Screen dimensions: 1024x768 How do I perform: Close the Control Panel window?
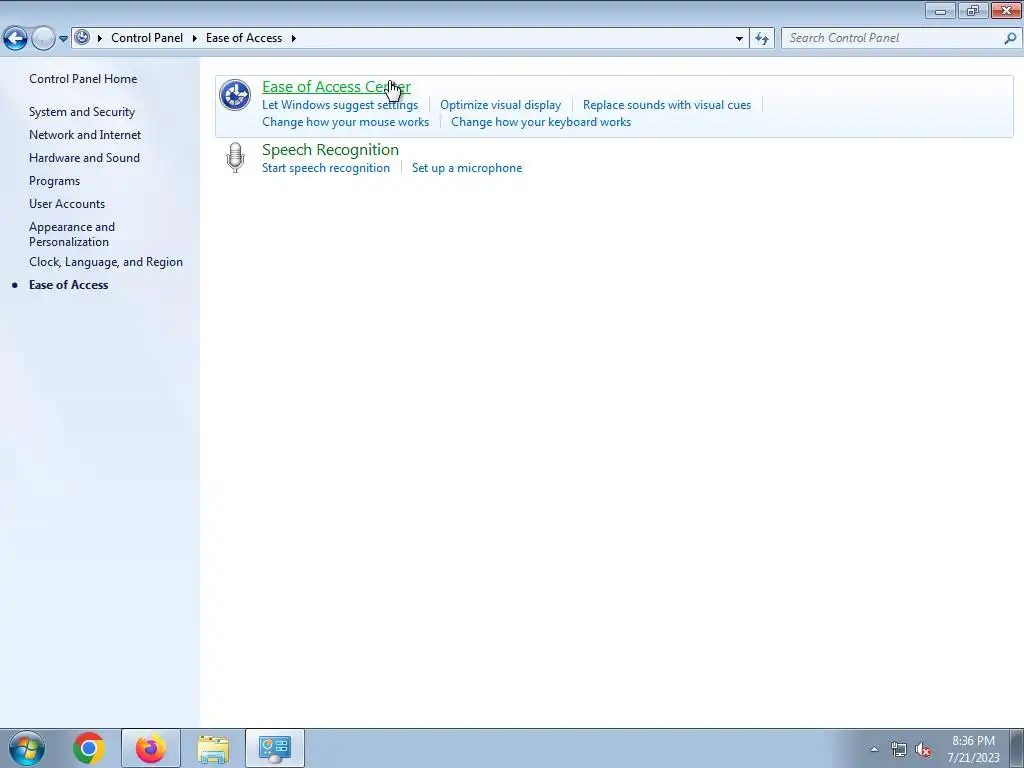[x=1006, y=10]
